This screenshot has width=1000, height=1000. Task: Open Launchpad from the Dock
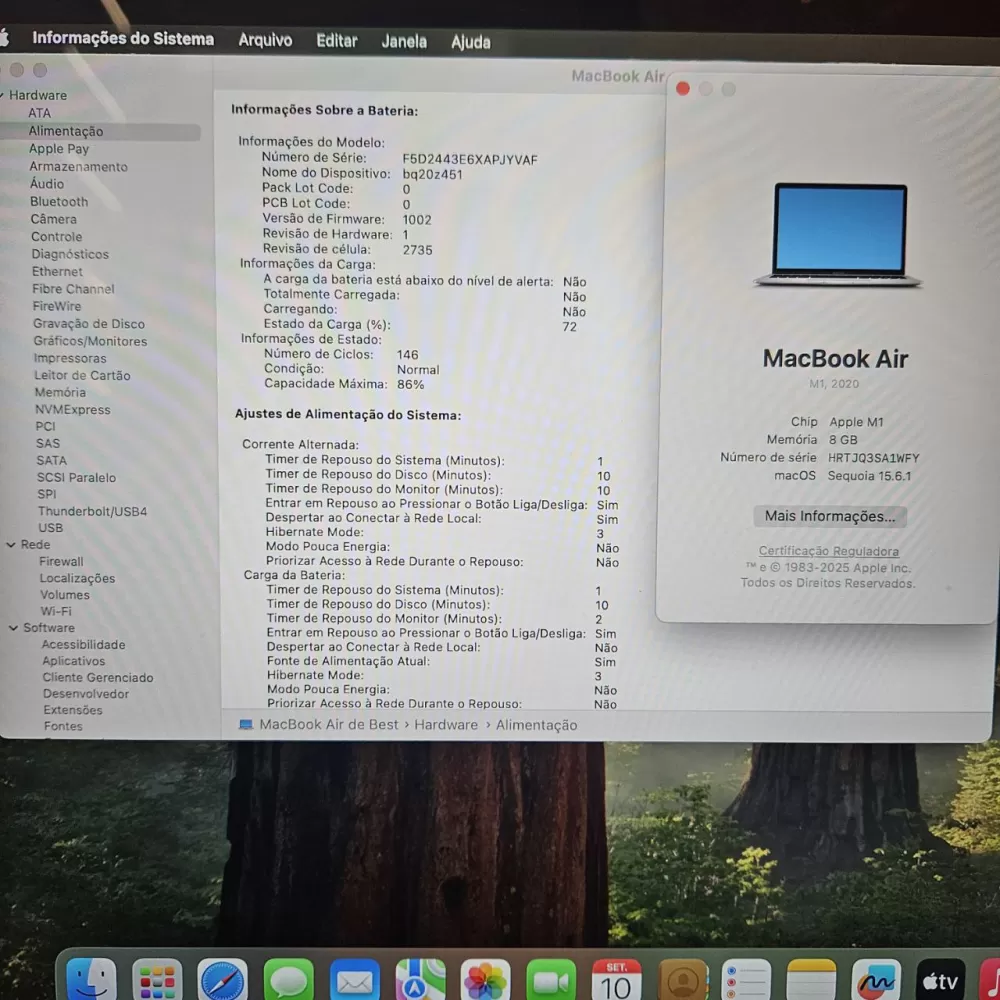point(157,980)
